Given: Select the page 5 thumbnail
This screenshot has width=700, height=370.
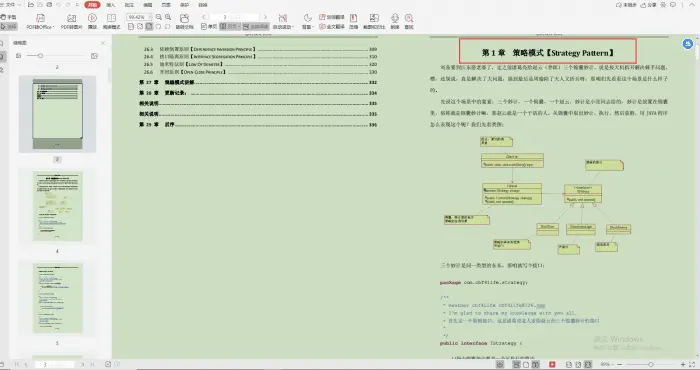Looking at the screenshot, I should point(58,298).
